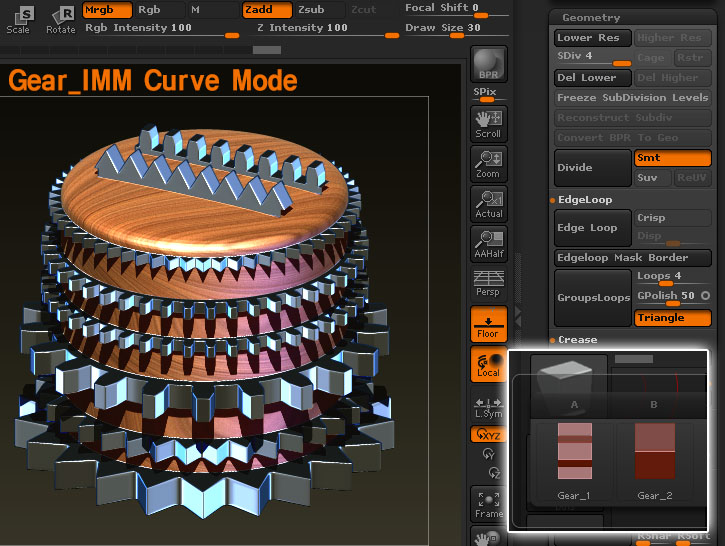
Task: Set view to Actual size
Action: [488, 204]
